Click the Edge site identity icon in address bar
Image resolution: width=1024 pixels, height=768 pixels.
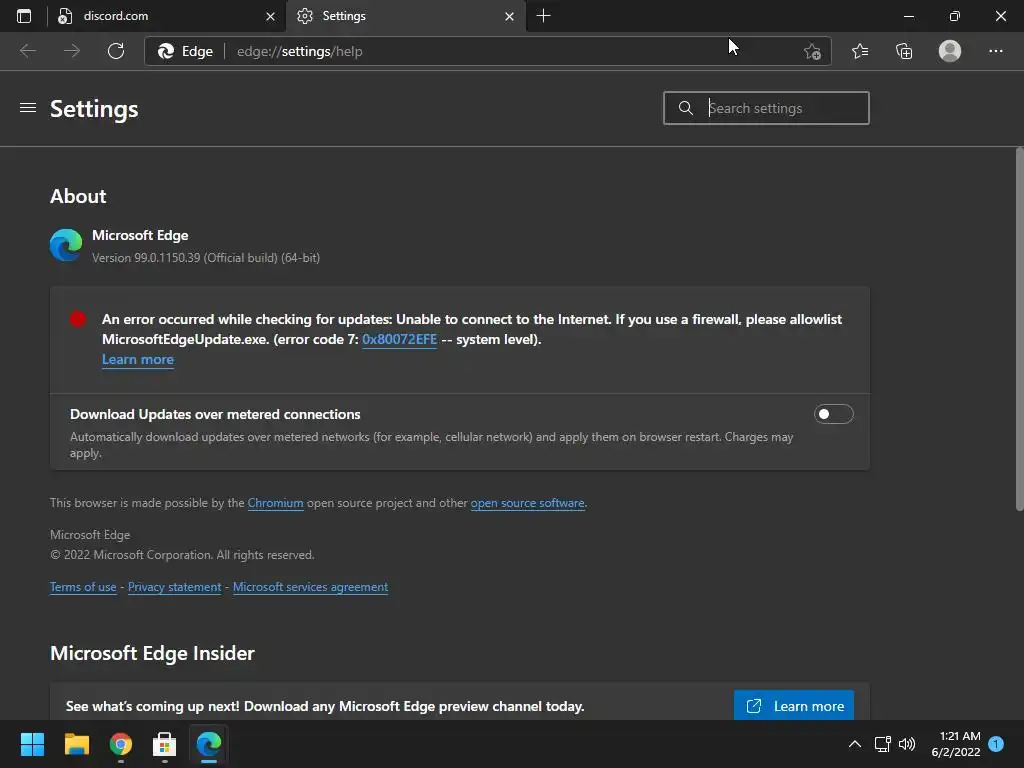[185, 51]
